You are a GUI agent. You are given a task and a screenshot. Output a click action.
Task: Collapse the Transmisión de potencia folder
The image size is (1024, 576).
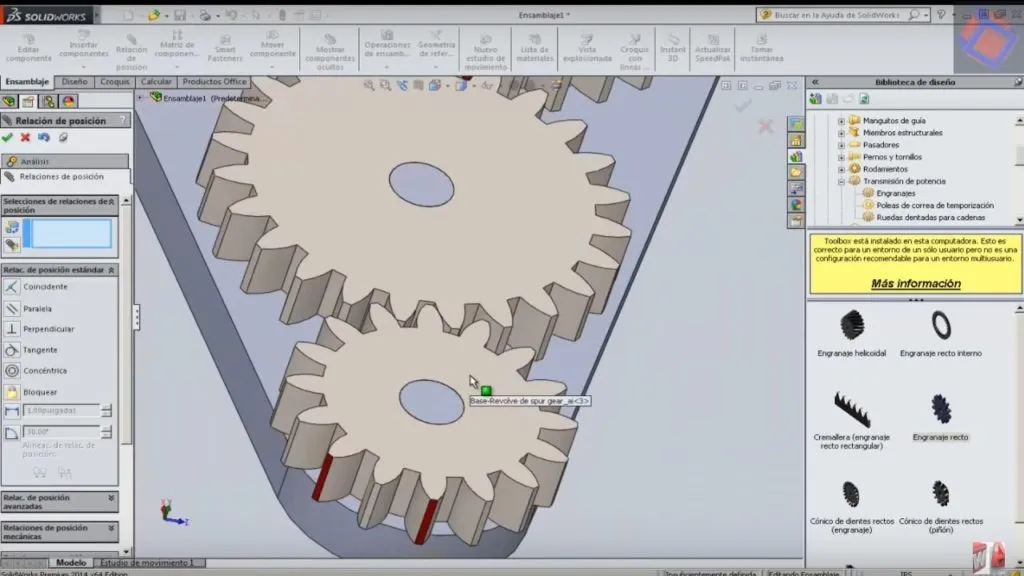tap(841, 182)
